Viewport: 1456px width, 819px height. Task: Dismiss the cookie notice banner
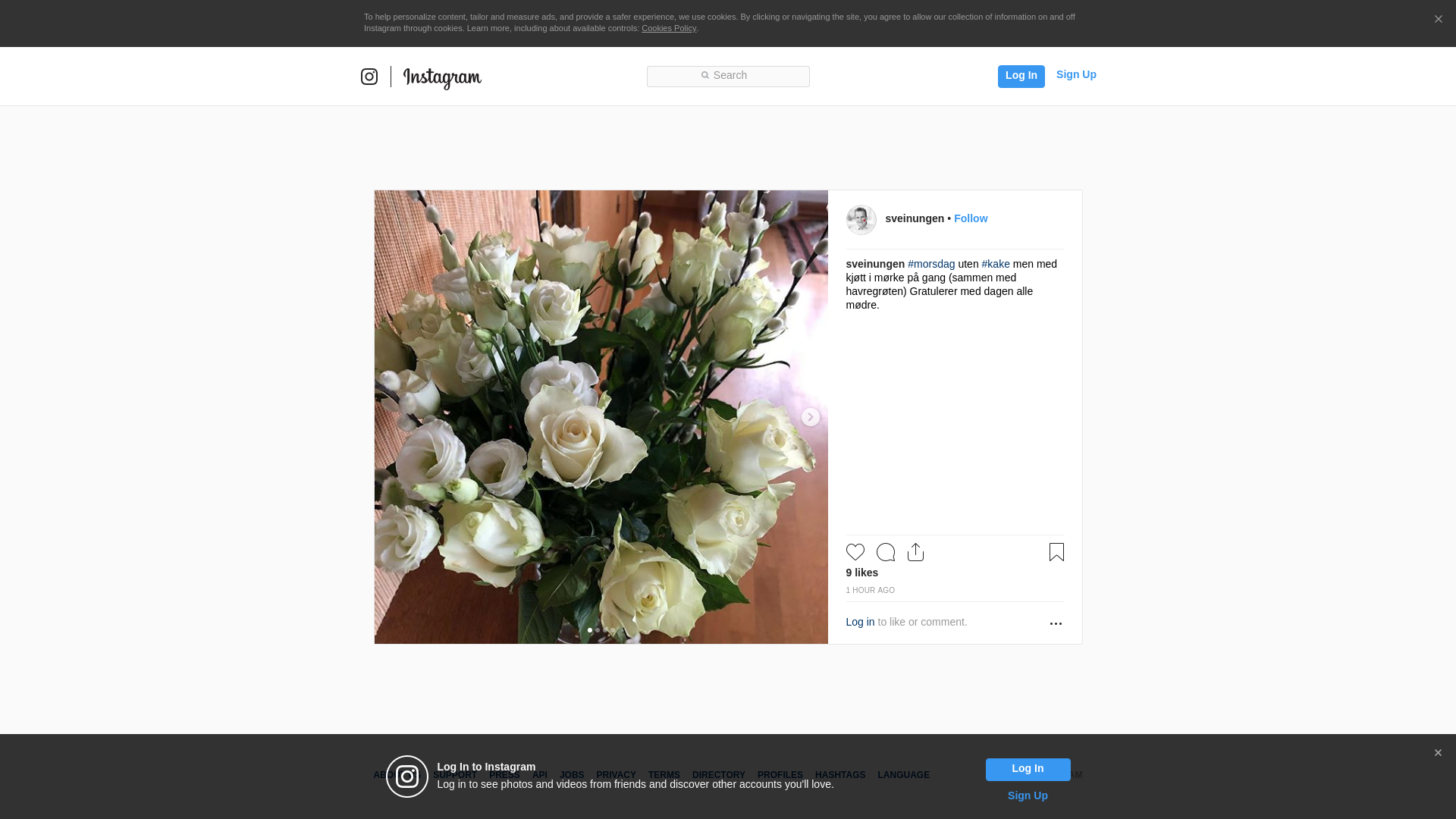pyautogui.click(x=1438, y=20)
